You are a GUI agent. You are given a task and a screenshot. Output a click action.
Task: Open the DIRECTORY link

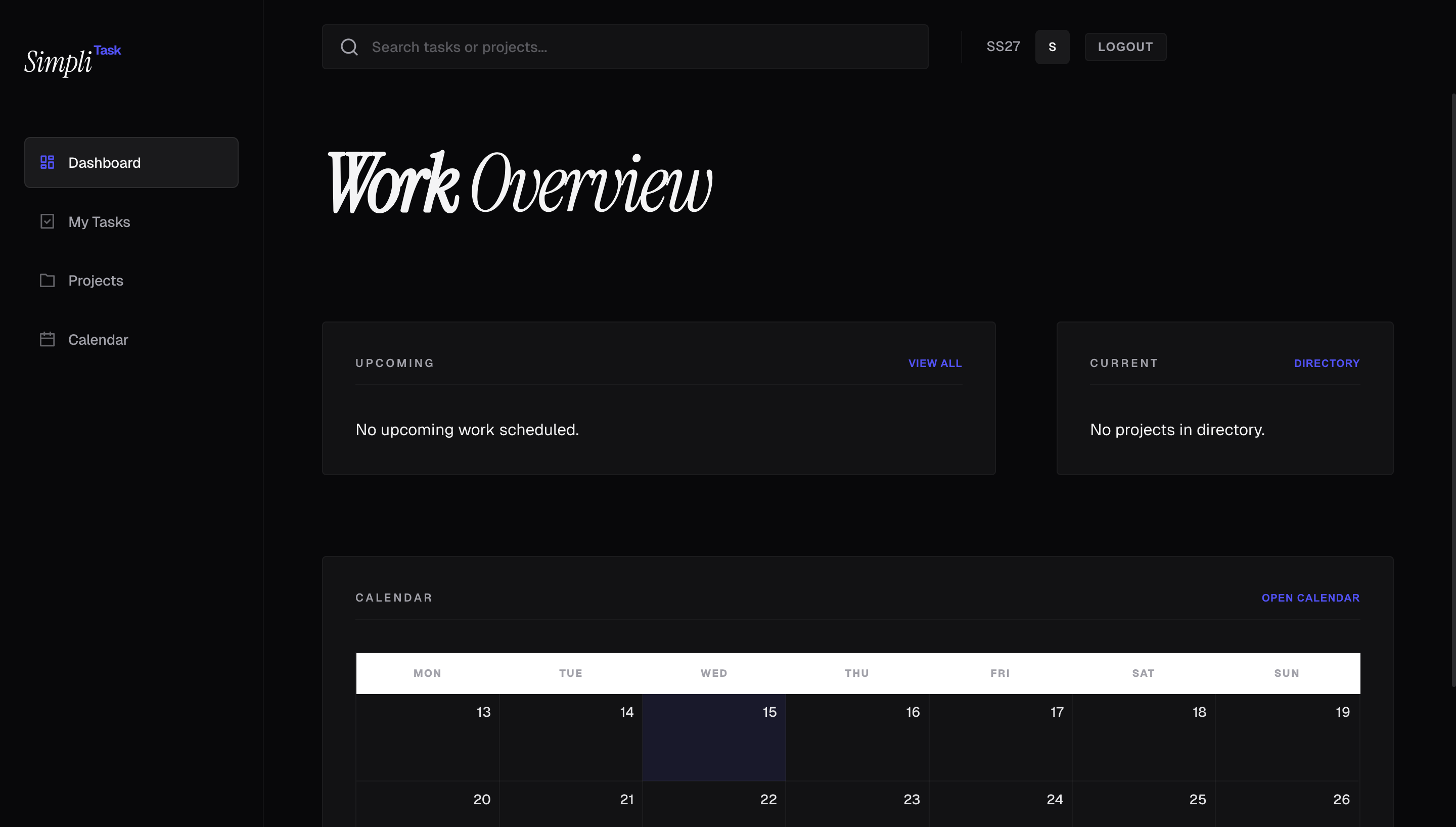[x=1327, y=363]
